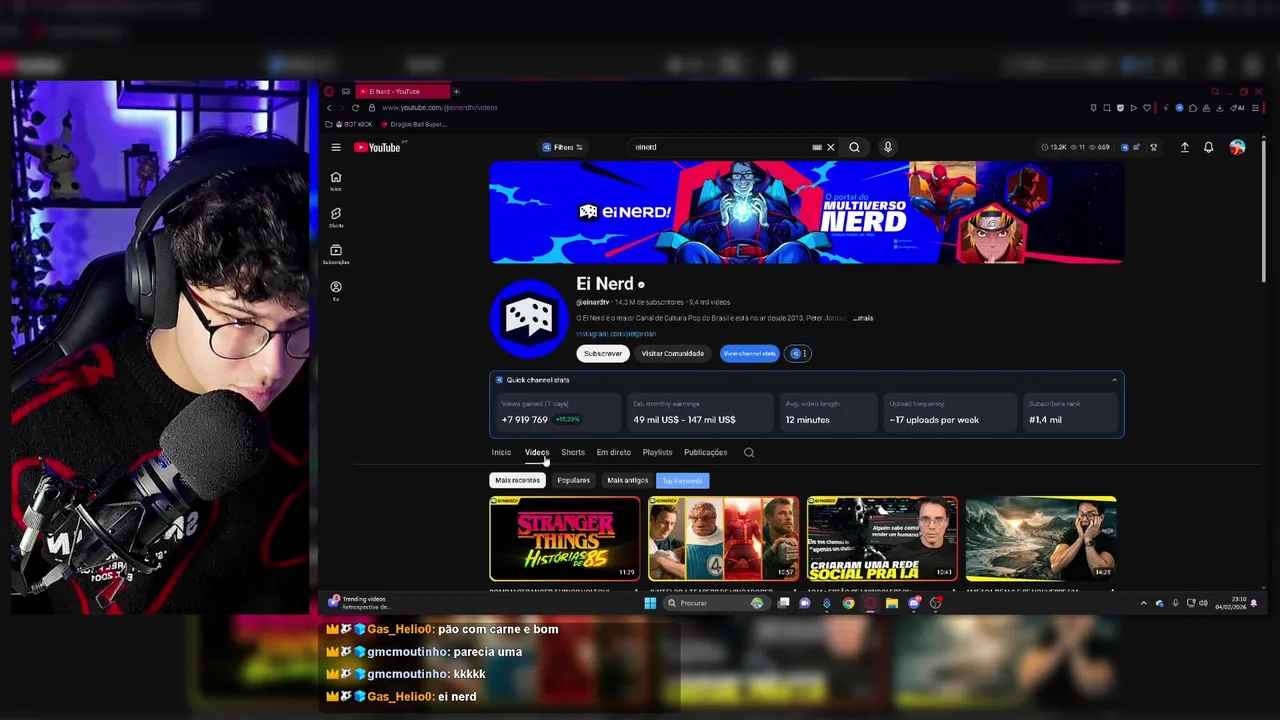Click the Ei Nerd channel avatar
Image resolution: width=1280 pixels, height=720 pixels.
(x=529, y=318)
